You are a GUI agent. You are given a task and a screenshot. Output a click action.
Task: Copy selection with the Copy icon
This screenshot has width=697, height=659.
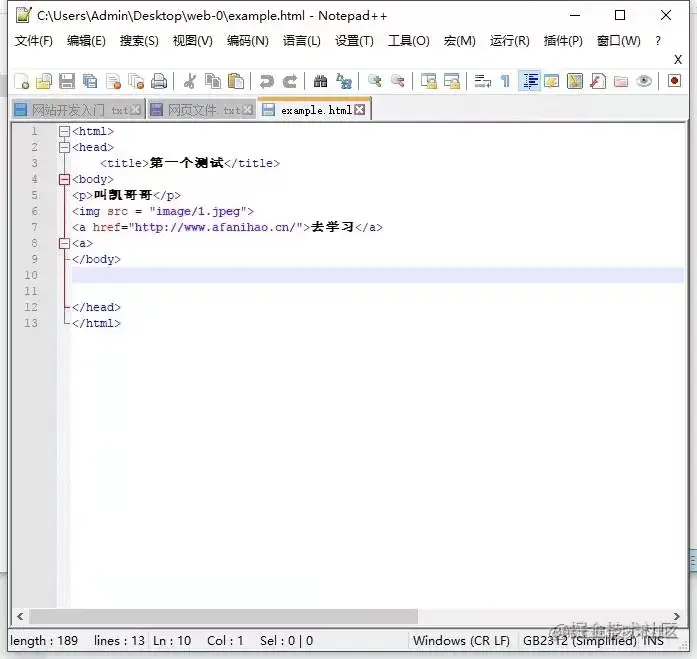click(x=213, y=81)
